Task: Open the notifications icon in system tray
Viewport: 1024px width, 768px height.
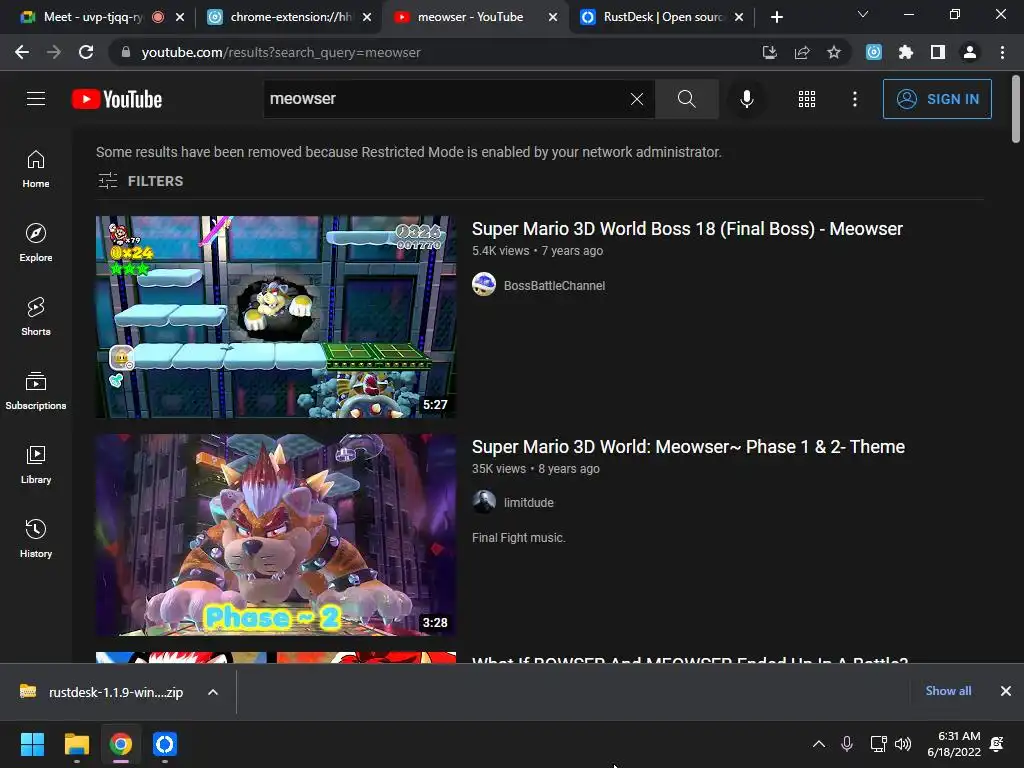Action: tap(997, 744)
